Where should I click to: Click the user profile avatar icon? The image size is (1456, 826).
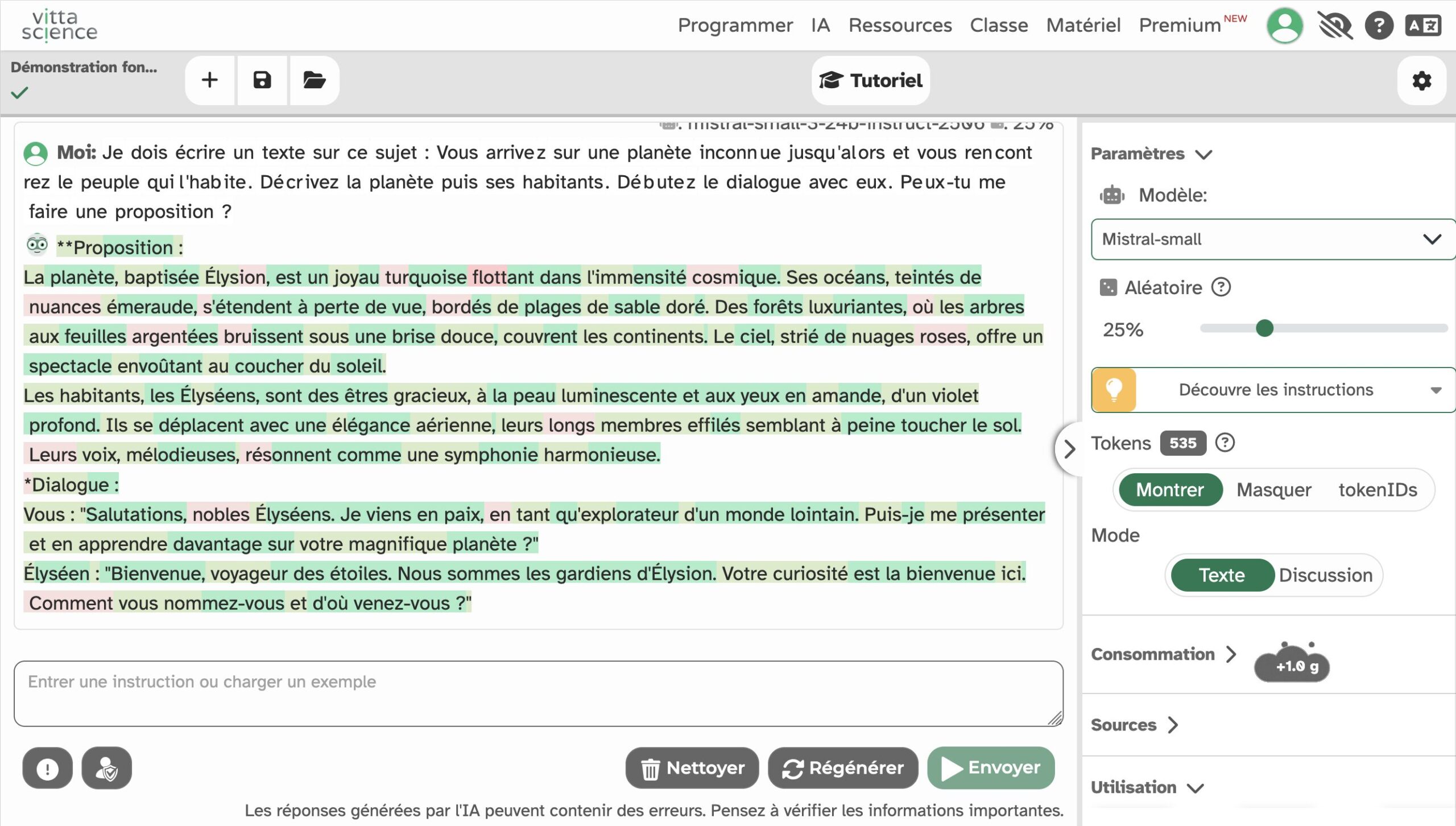coord(1285,26)
